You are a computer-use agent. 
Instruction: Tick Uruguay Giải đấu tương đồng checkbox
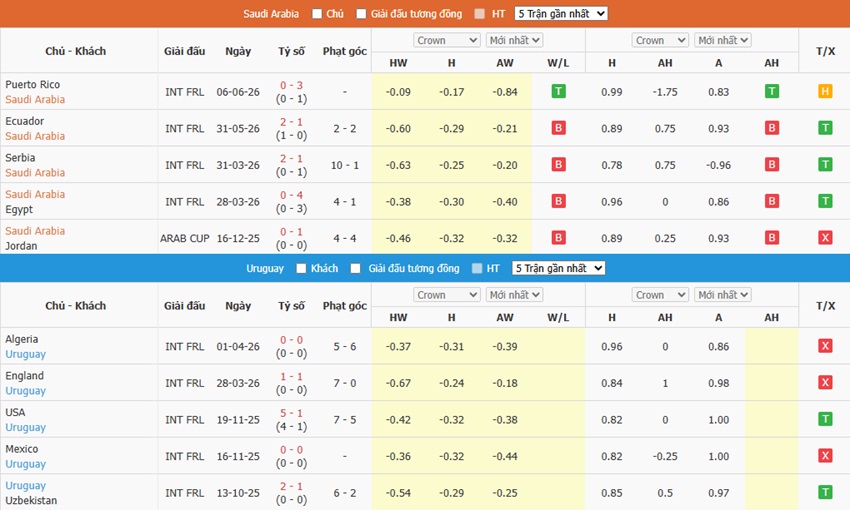[356, 268]
